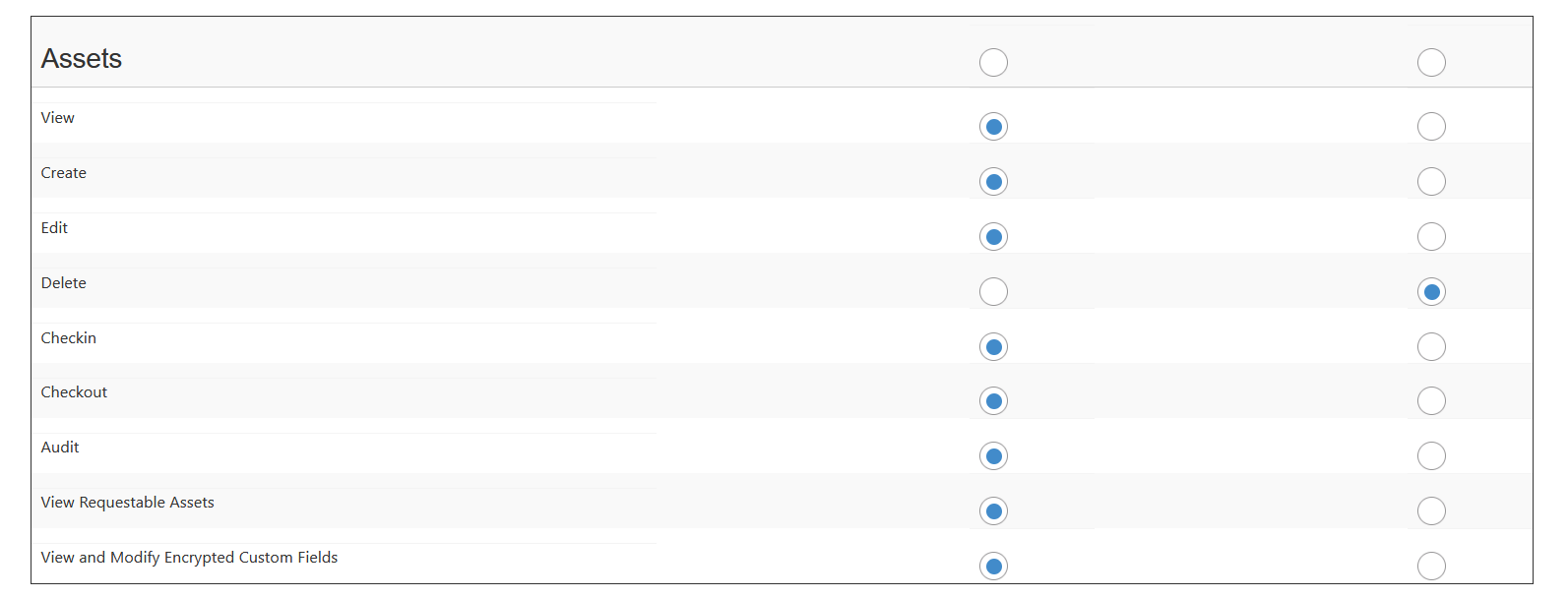
Task: Select the unselected radio button in View row
Action: coord(1431,127)
